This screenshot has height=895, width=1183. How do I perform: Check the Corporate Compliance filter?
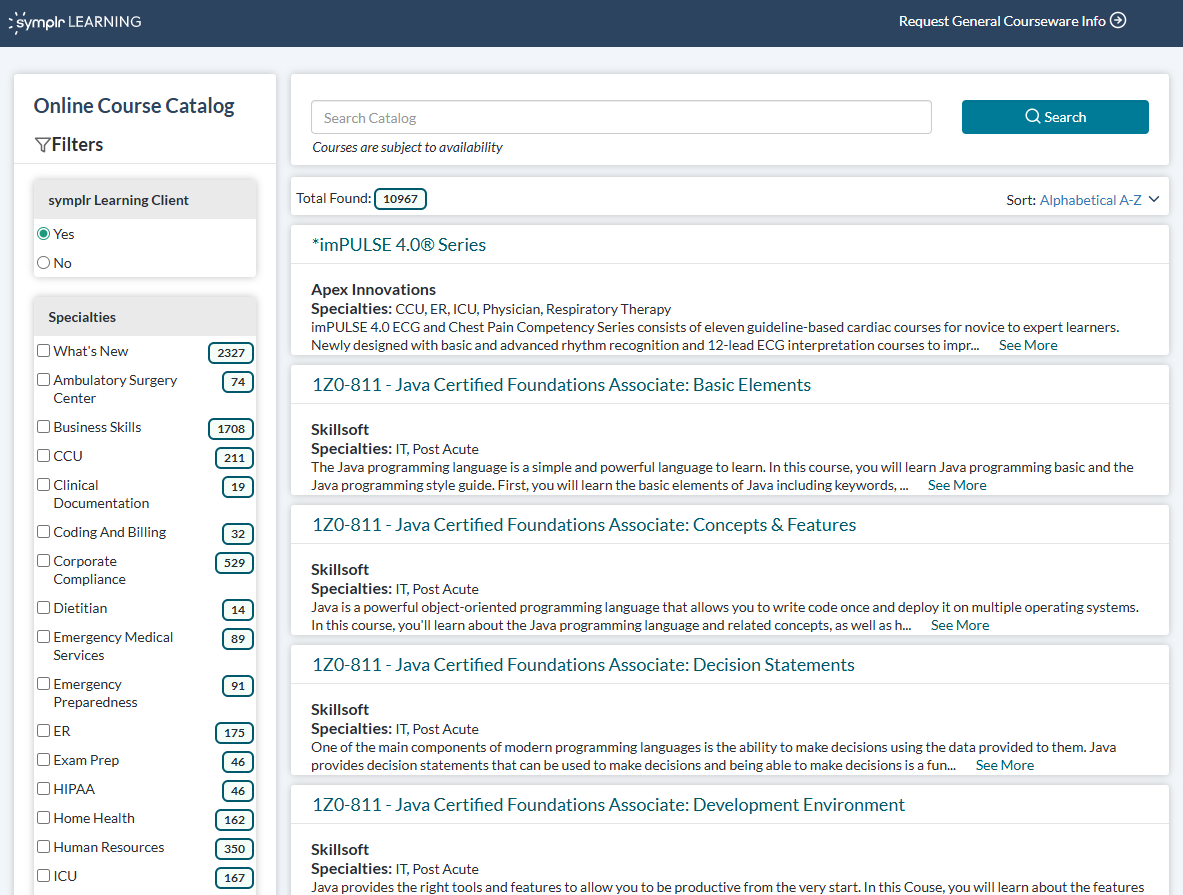[x=44, y=561]
